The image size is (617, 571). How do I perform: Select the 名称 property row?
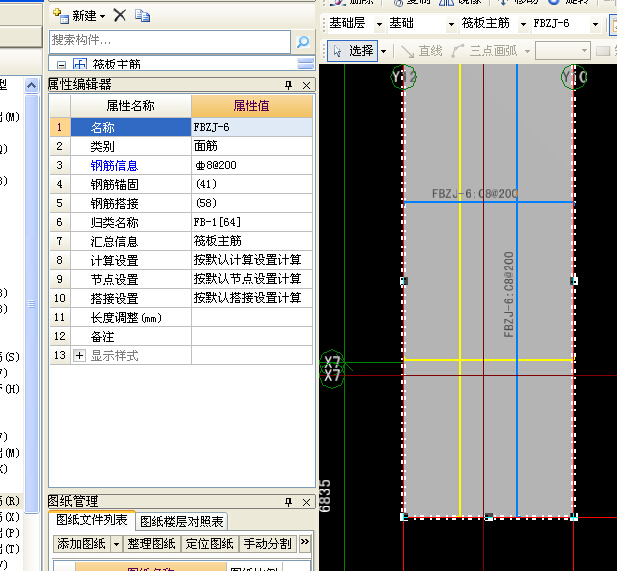(x=131, y=127)
